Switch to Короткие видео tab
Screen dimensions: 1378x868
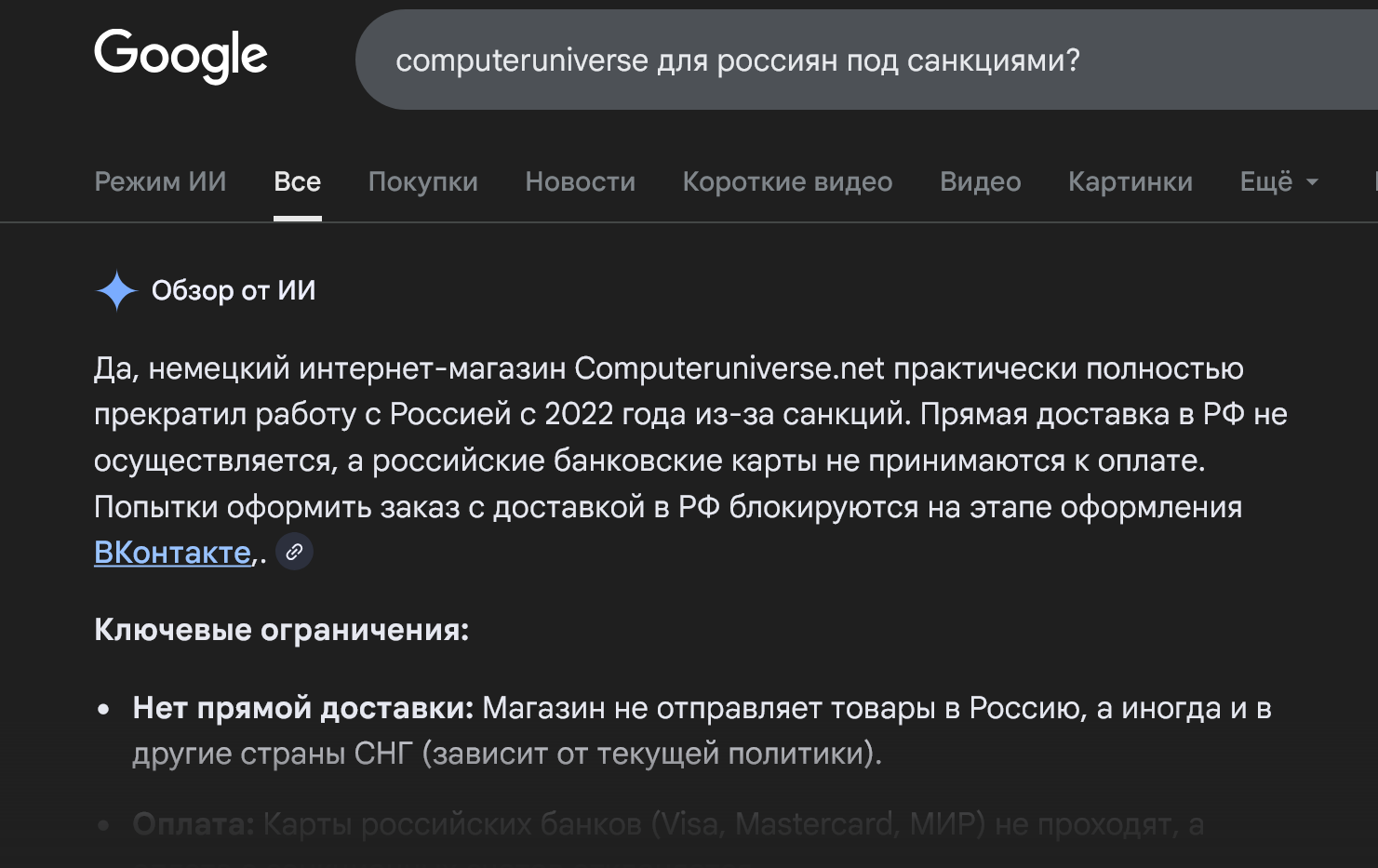click(x=787, y=181)
